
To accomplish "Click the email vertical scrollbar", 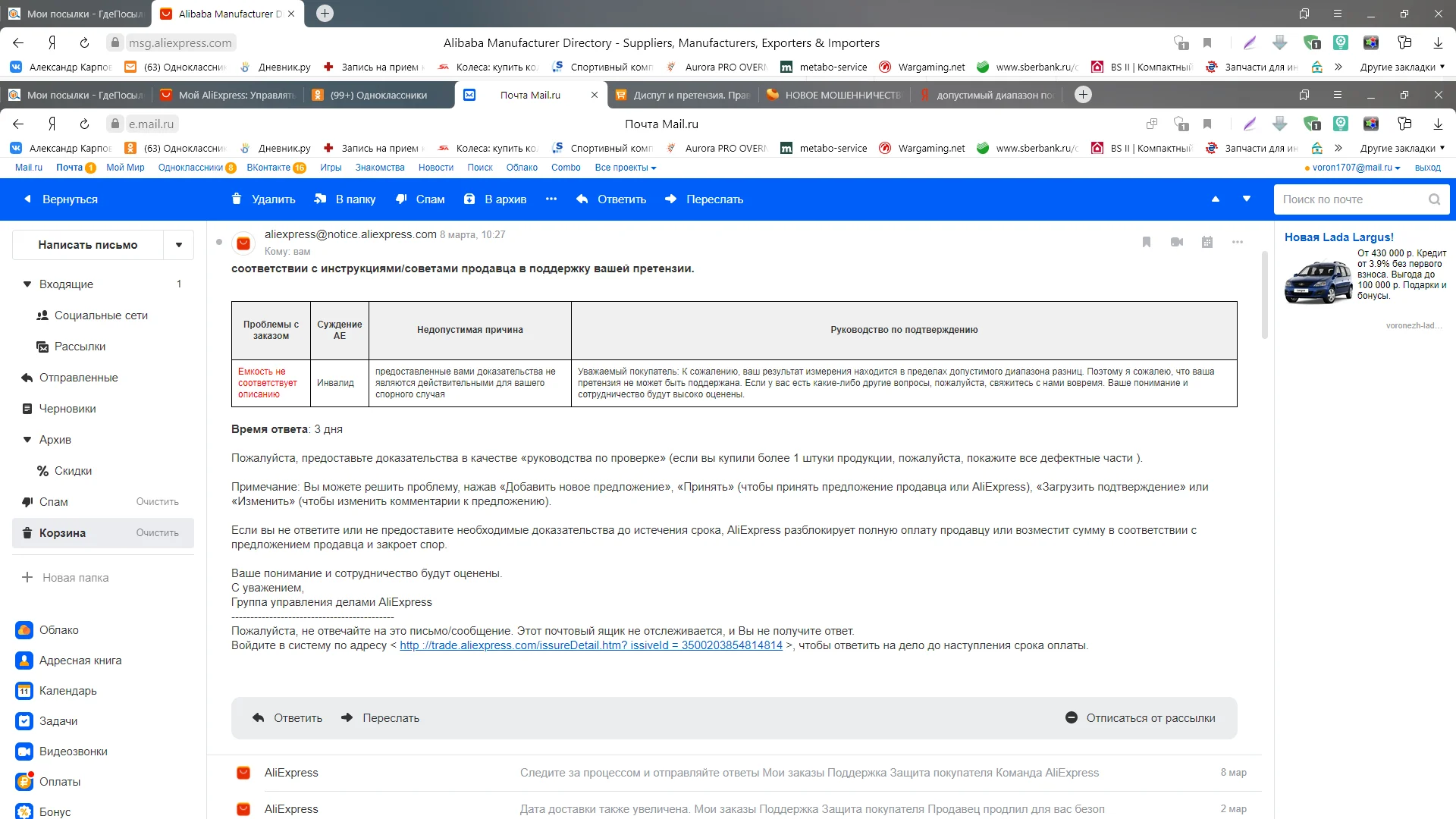I will (1265, 296).
